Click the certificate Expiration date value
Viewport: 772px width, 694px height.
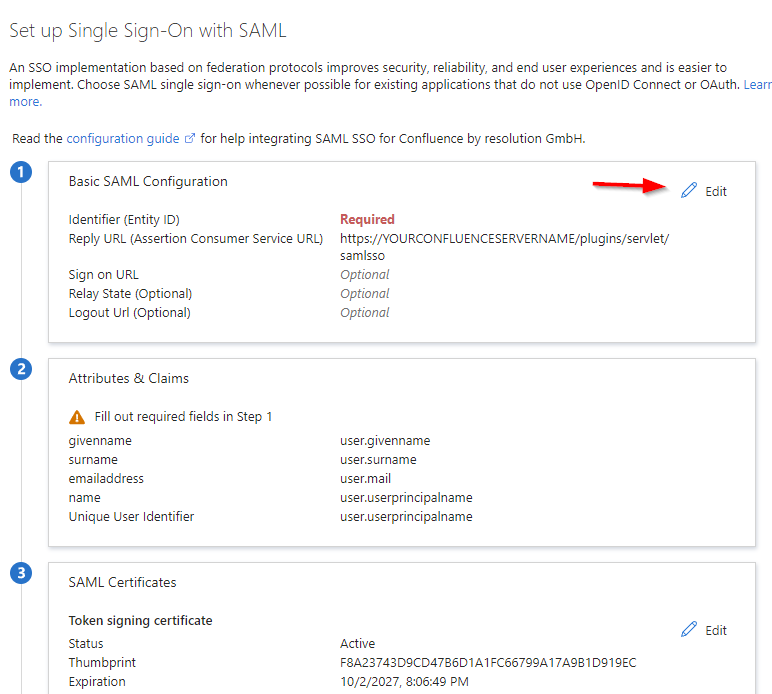click(x=404, y=682)
